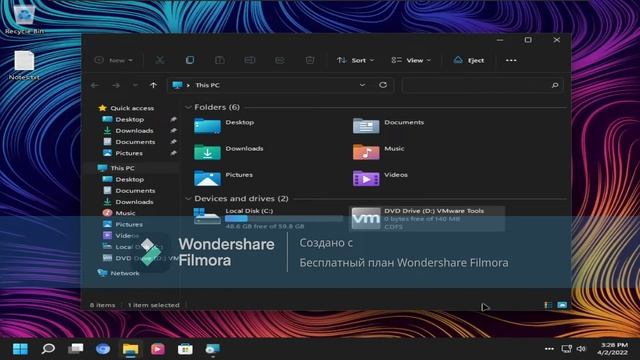Open the View dropdown menu

click(x=411, y=60)
